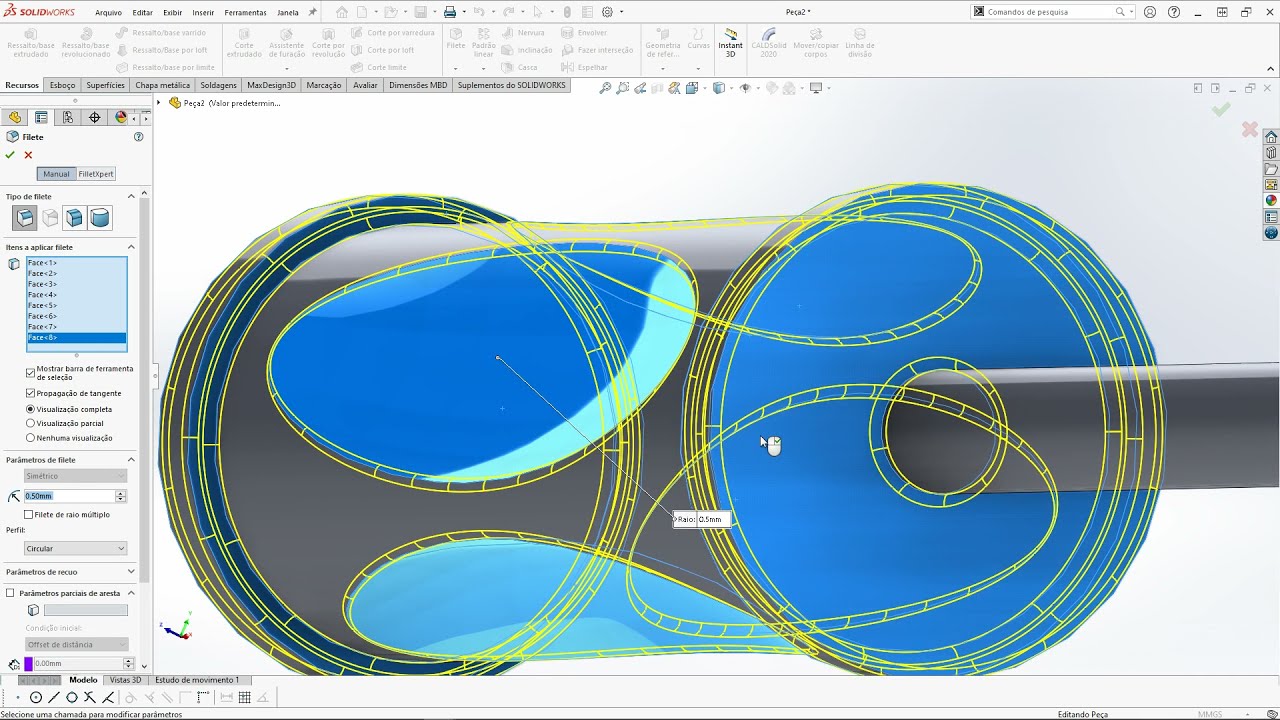Select Visualização completa radio button
This screenshot has height=720, width=1280.
pos(30,409)
